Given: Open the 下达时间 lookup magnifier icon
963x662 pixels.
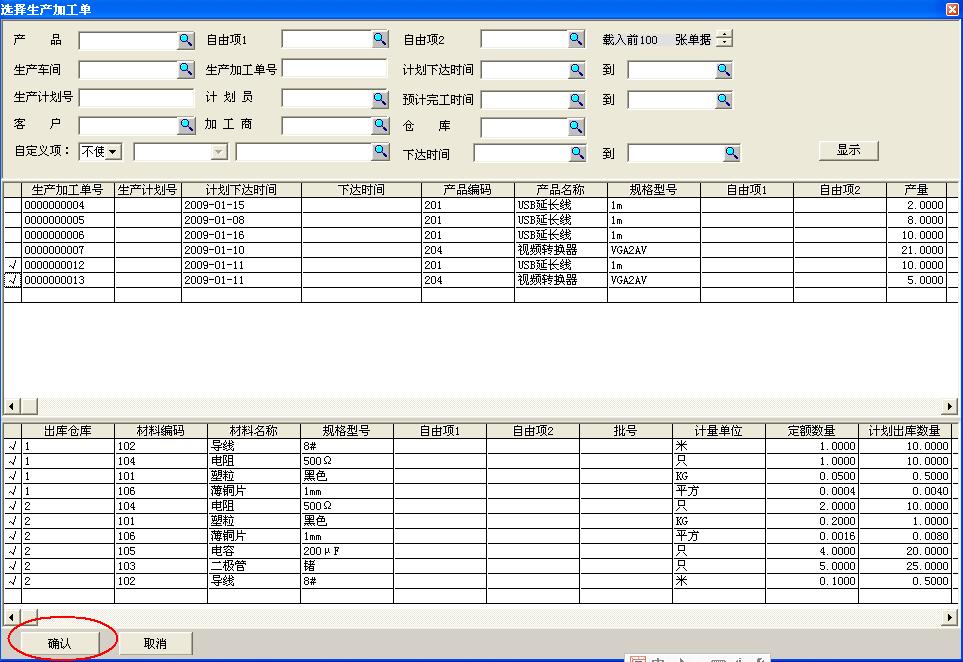Looking at the screenshot, I should click(x=578, y=152).
